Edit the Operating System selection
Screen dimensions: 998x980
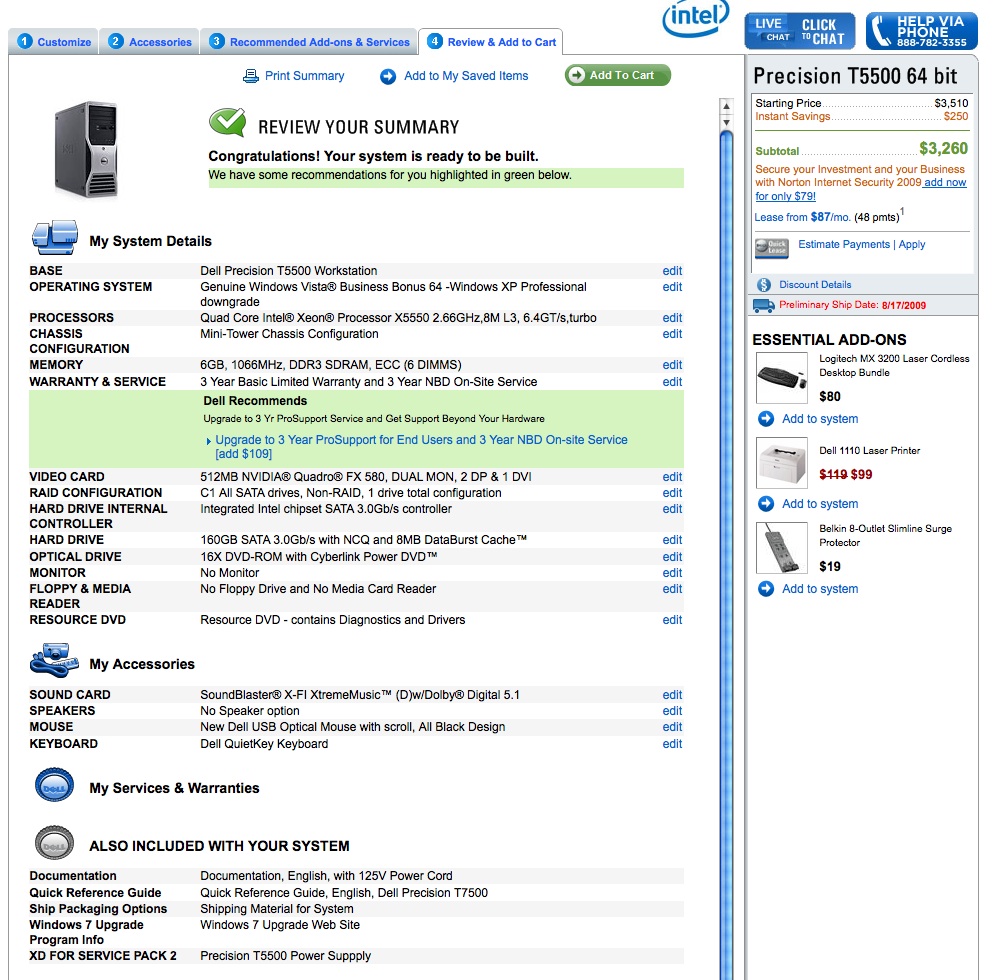pos(672,287)
